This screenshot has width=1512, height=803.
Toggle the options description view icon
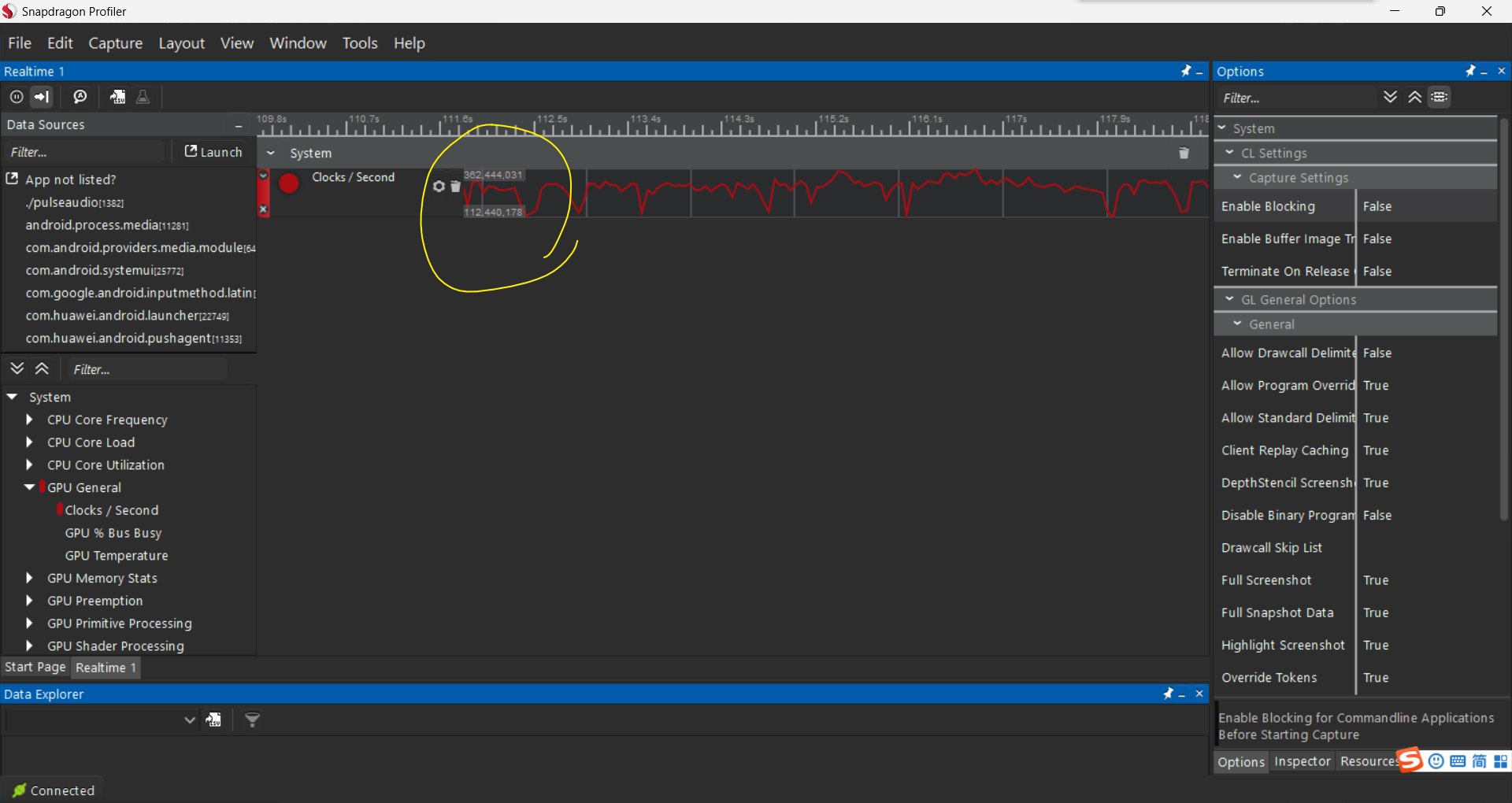[x=1440, y=97]
